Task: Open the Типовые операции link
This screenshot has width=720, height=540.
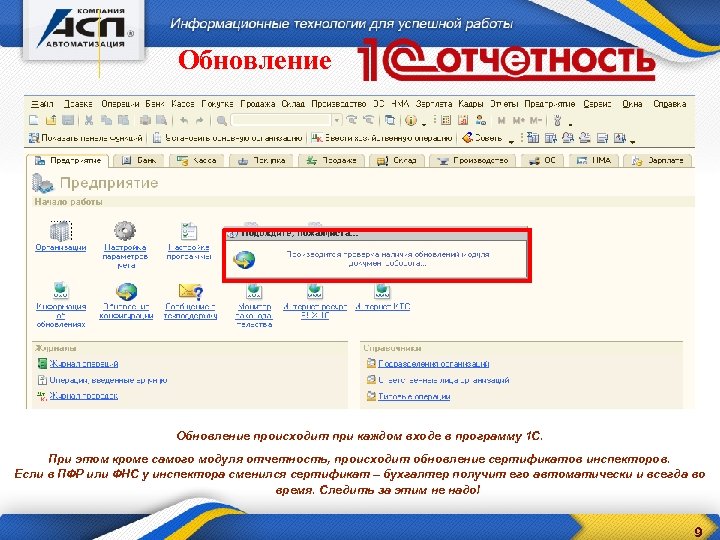Action: (414, 397)
